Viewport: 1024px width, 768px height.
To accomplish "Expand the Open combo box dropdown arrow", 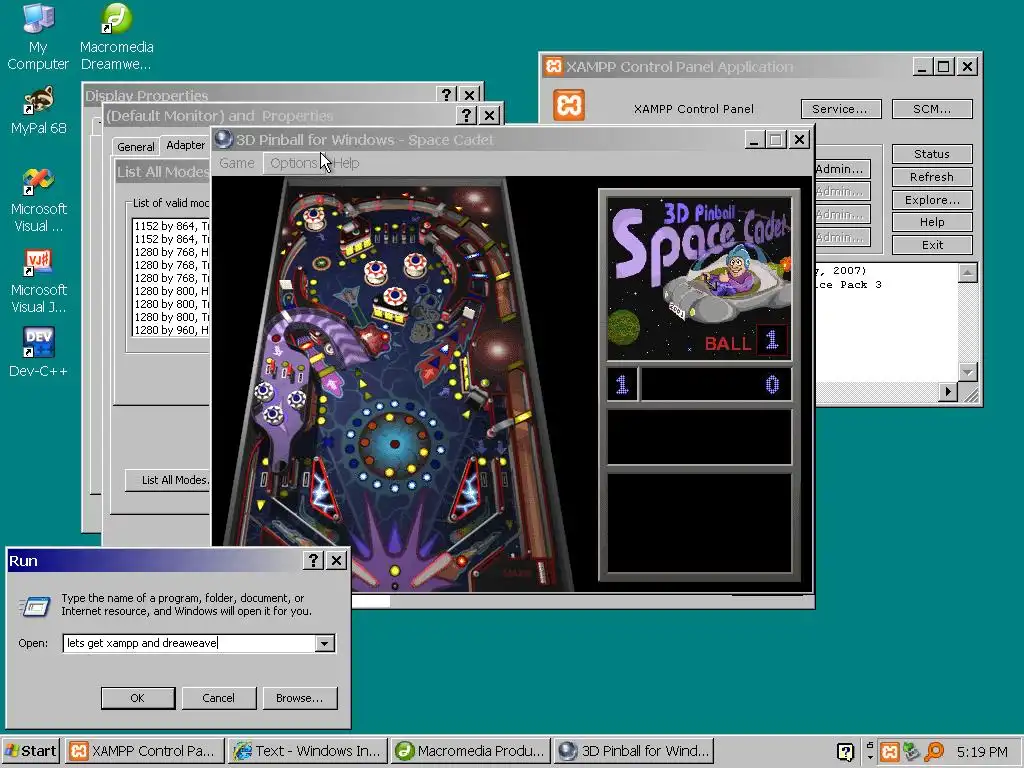I will 325,643.
